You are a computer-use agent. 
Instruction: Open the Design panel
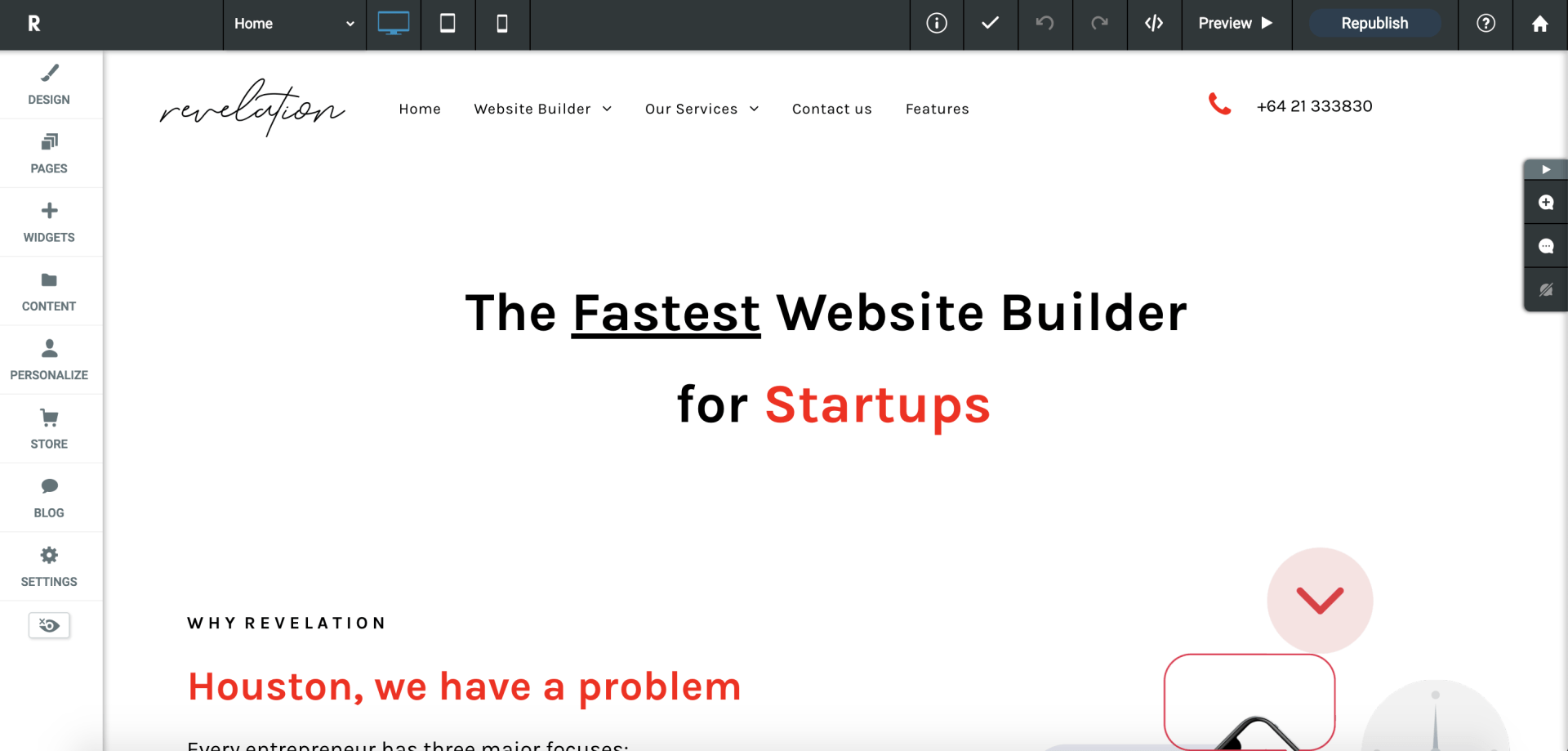tap(49, 85)
